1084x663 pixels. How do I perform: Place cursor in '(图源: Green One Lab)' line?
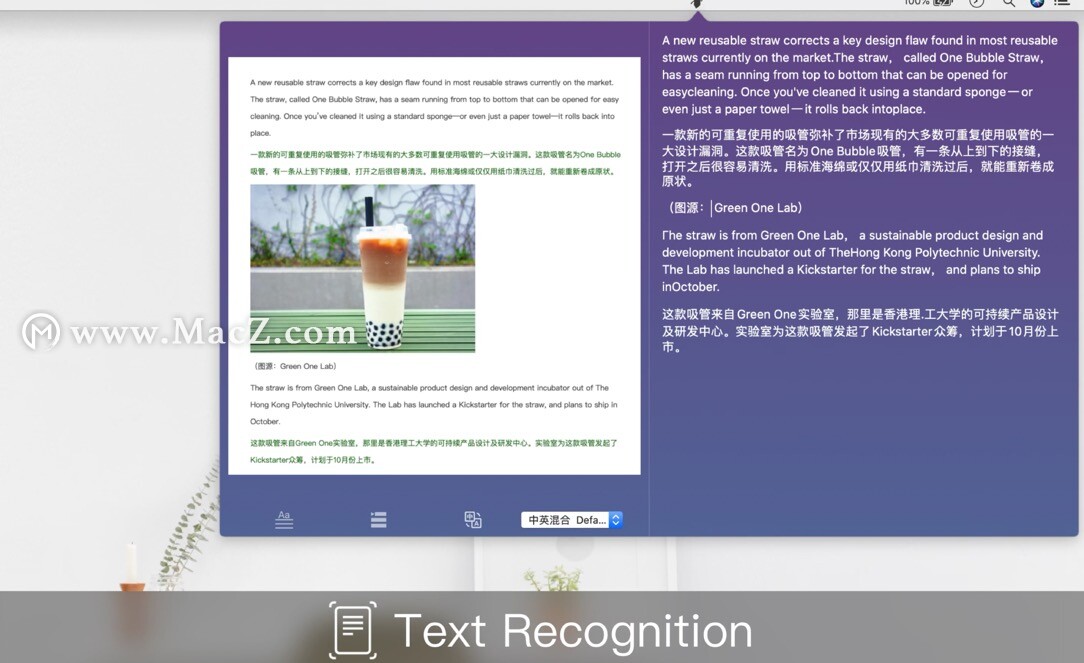pos(735,207)
